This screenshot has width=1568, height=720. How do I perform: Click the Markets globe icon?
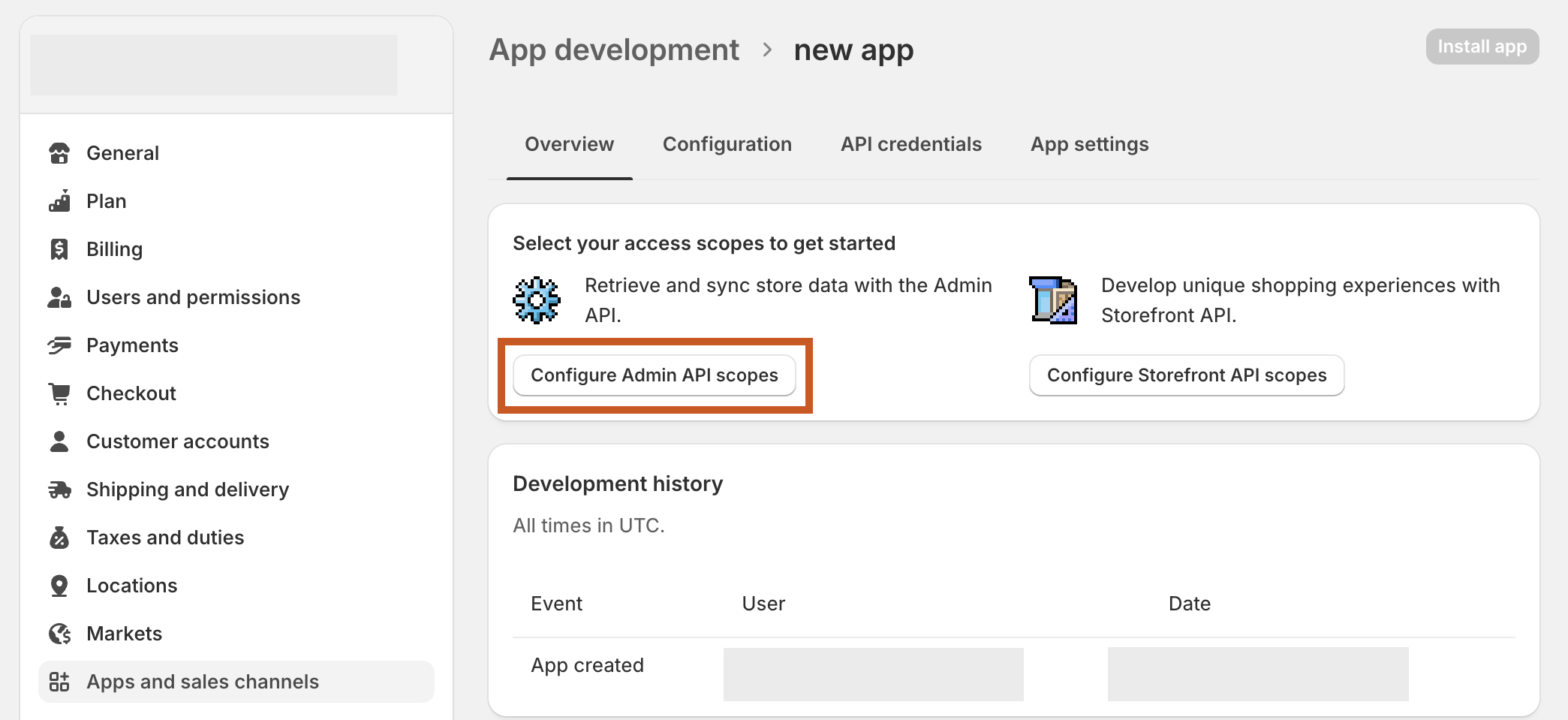pos(59,634)
